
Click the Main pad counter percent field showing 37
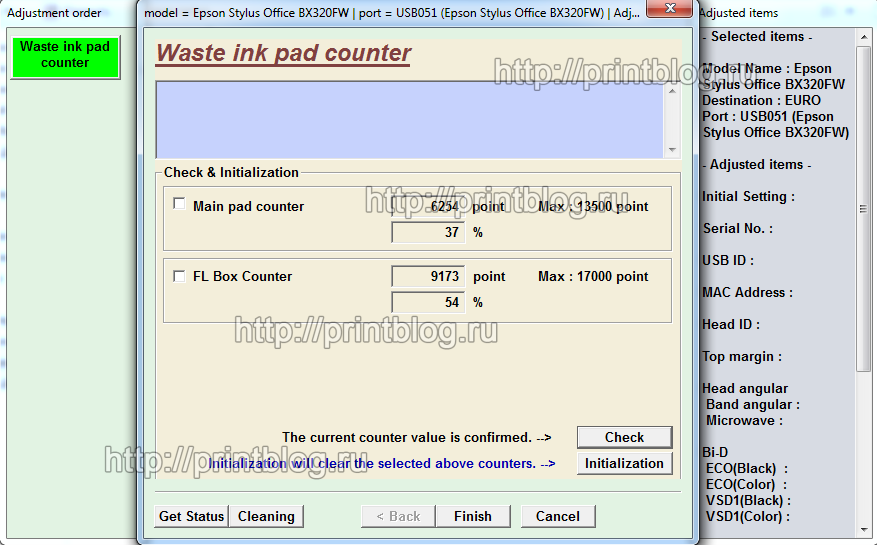428,232
